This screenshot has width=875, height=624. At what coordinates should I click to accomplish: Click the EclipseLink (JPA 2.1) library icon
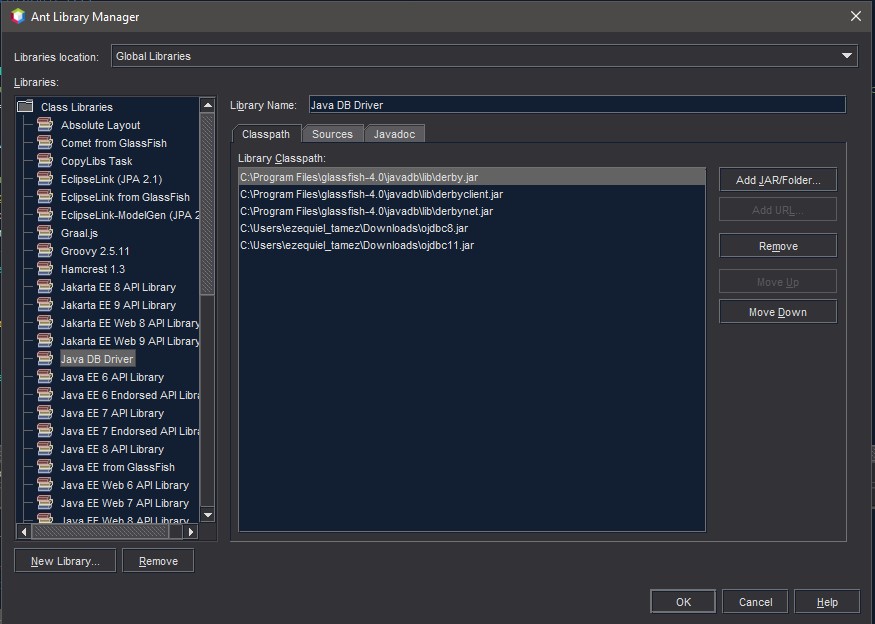pos(45,179)
